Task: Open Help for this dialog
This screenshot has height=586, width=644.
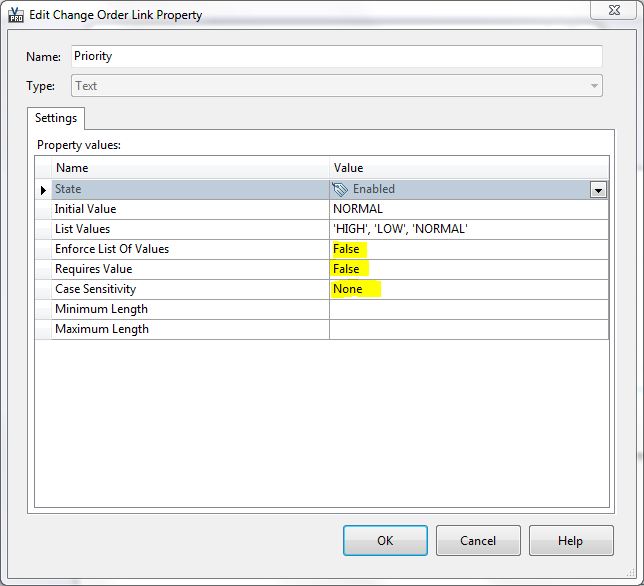Action: tap(571, 540)
